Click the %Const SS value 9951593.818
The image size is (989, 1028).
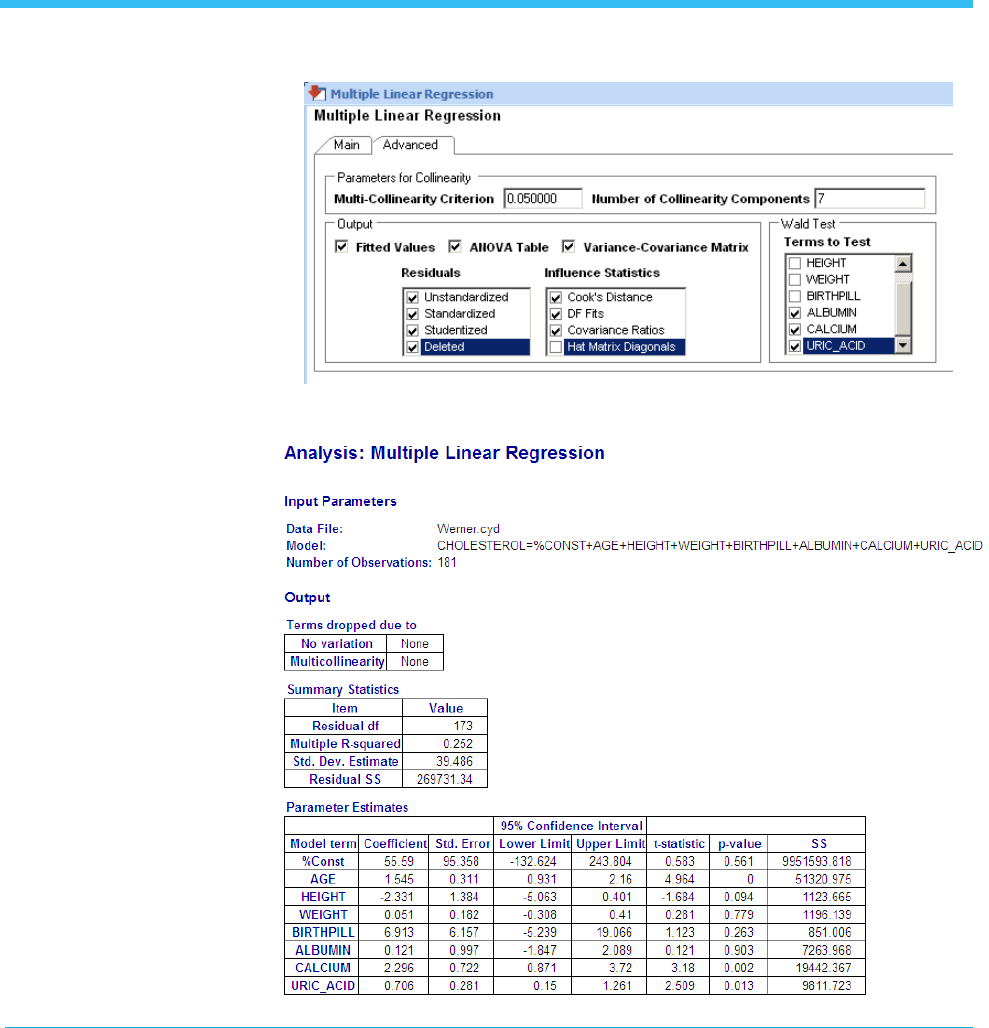point(817,861)
